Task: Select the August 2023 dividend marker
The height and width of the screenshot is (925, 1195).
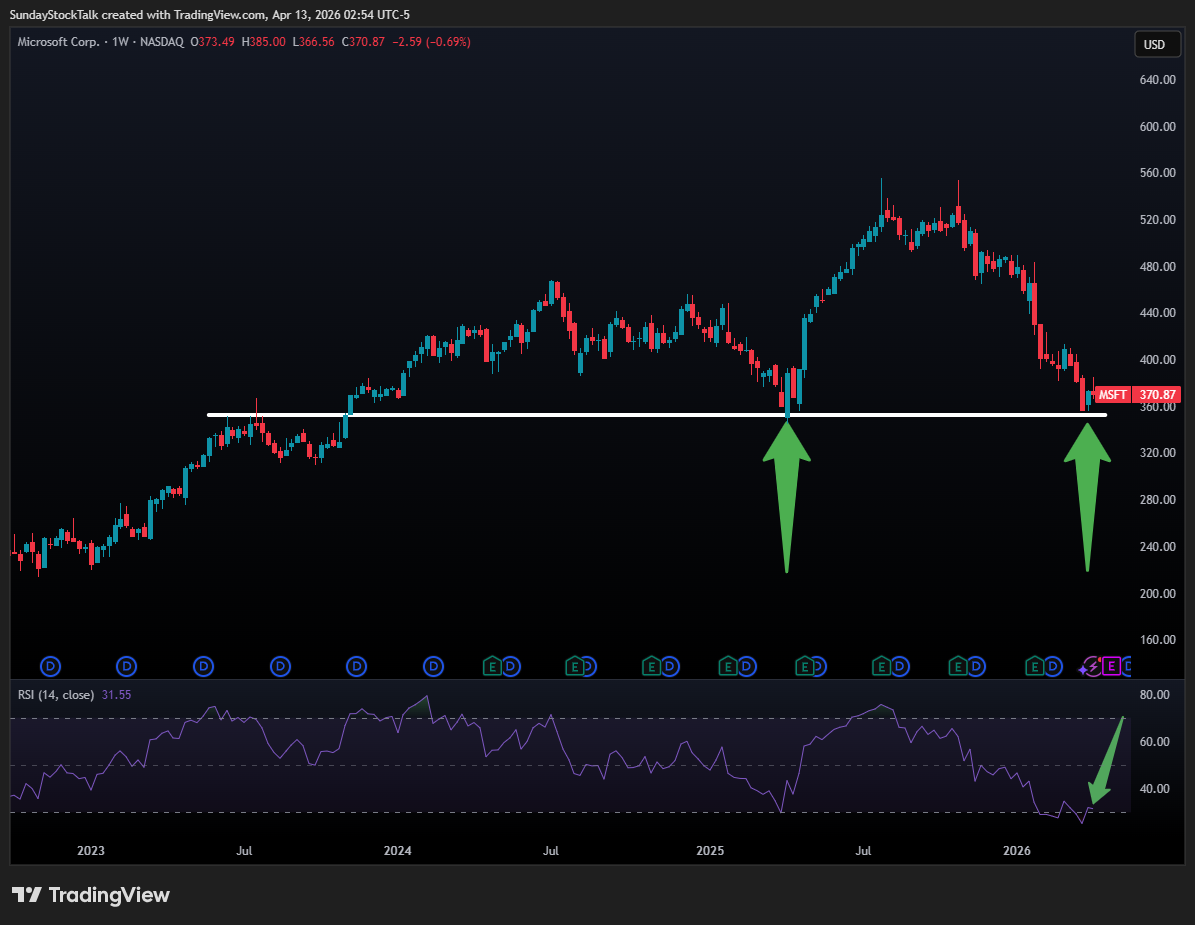Action: point(280,667)
